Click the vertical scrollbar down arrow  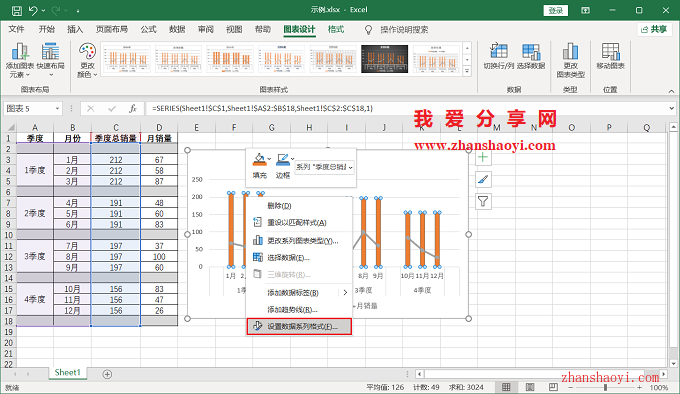click(x=673, y=363)
